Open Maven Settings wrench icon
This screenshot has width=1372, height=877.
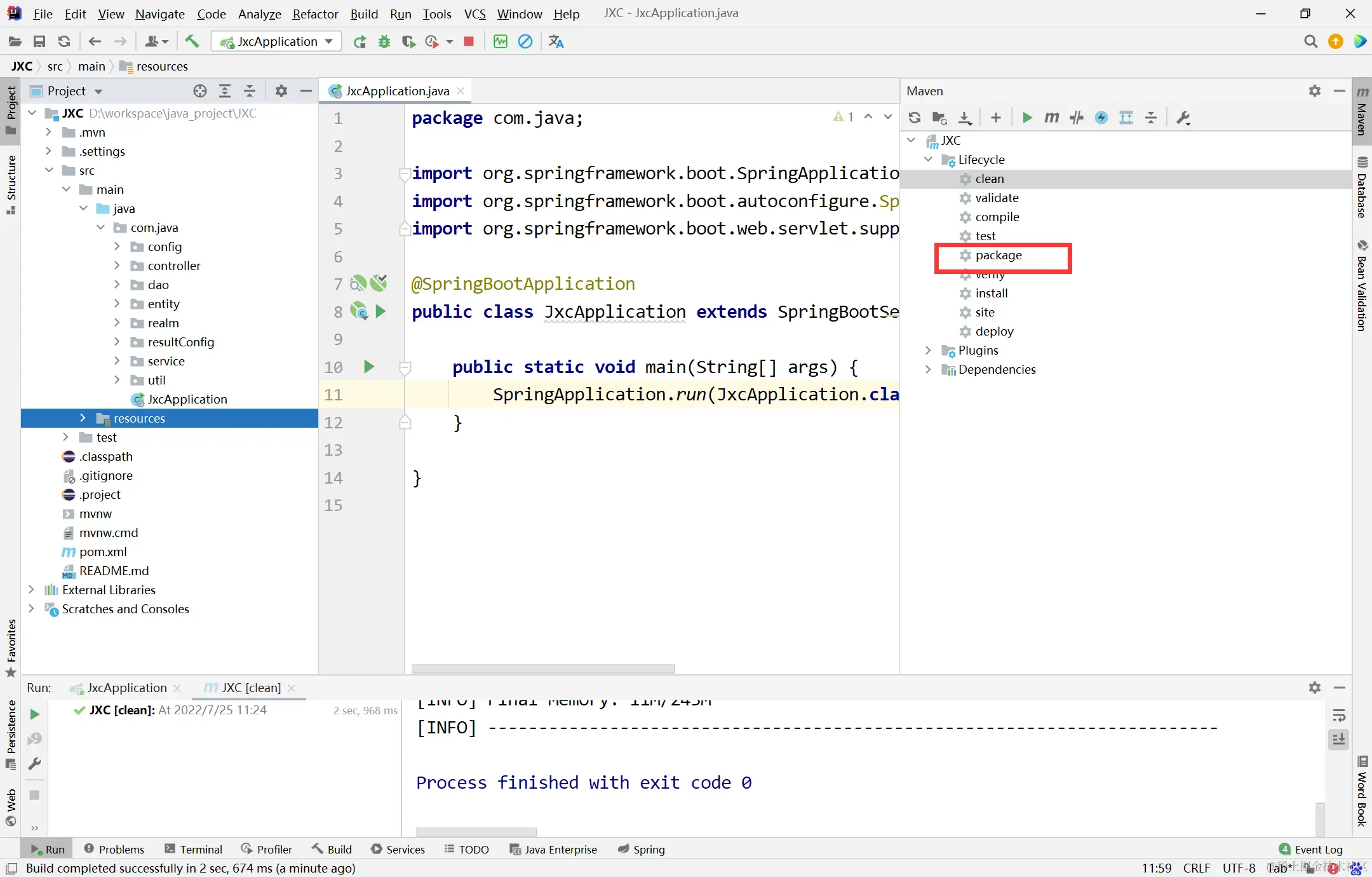tap(1183, 118)
